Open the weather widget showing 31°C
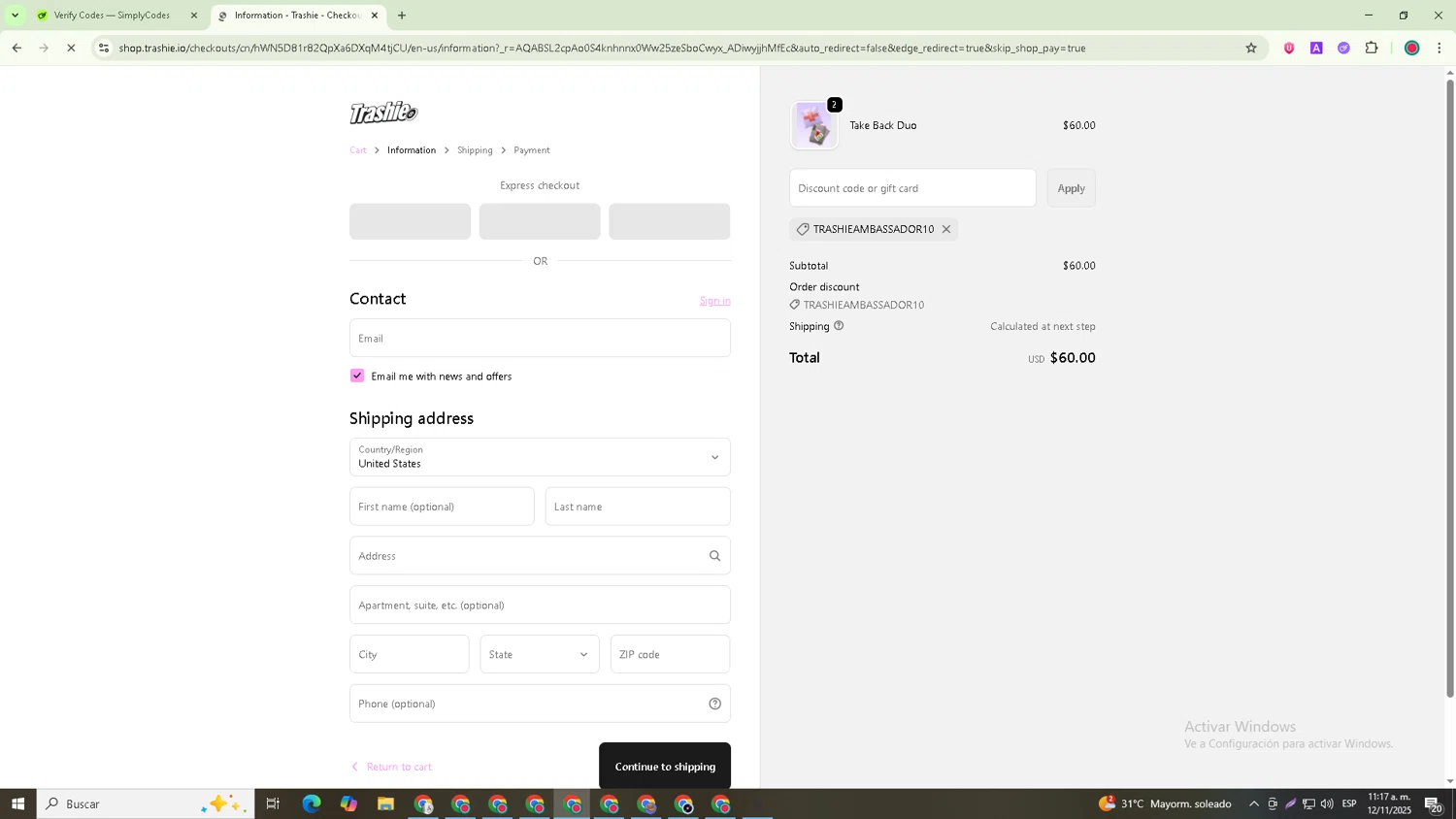Viewport: 1456px width, 819px height. tap(1165, 803)
